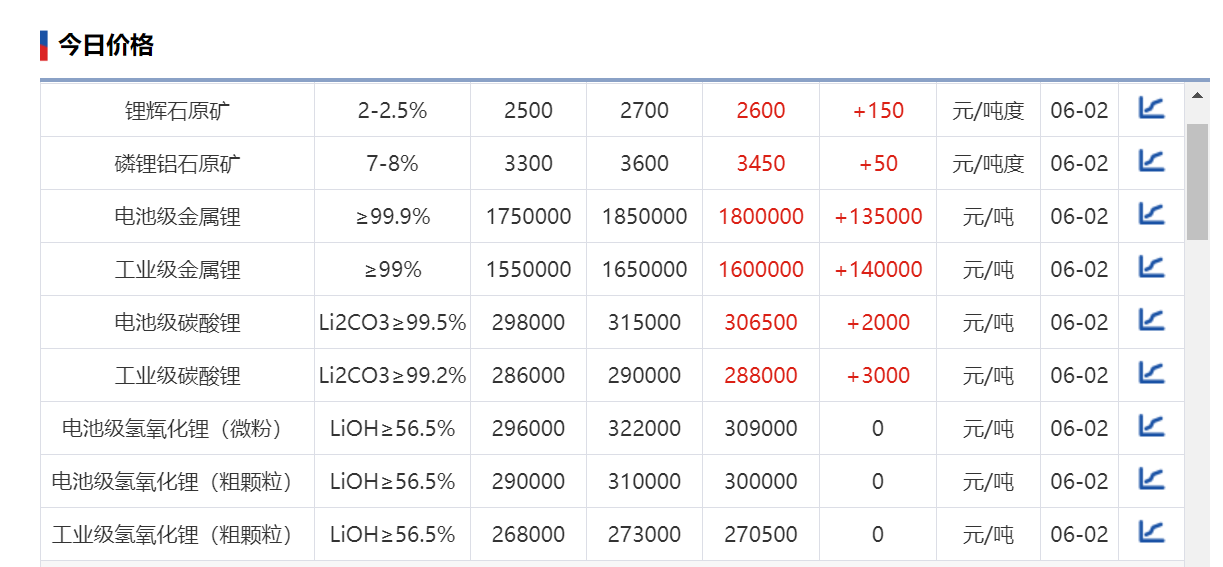Click chart icon for 工业级氢氧化锂（粗颗粒）
Viewport: 1223px width, 567px height.
[1152, 532]
